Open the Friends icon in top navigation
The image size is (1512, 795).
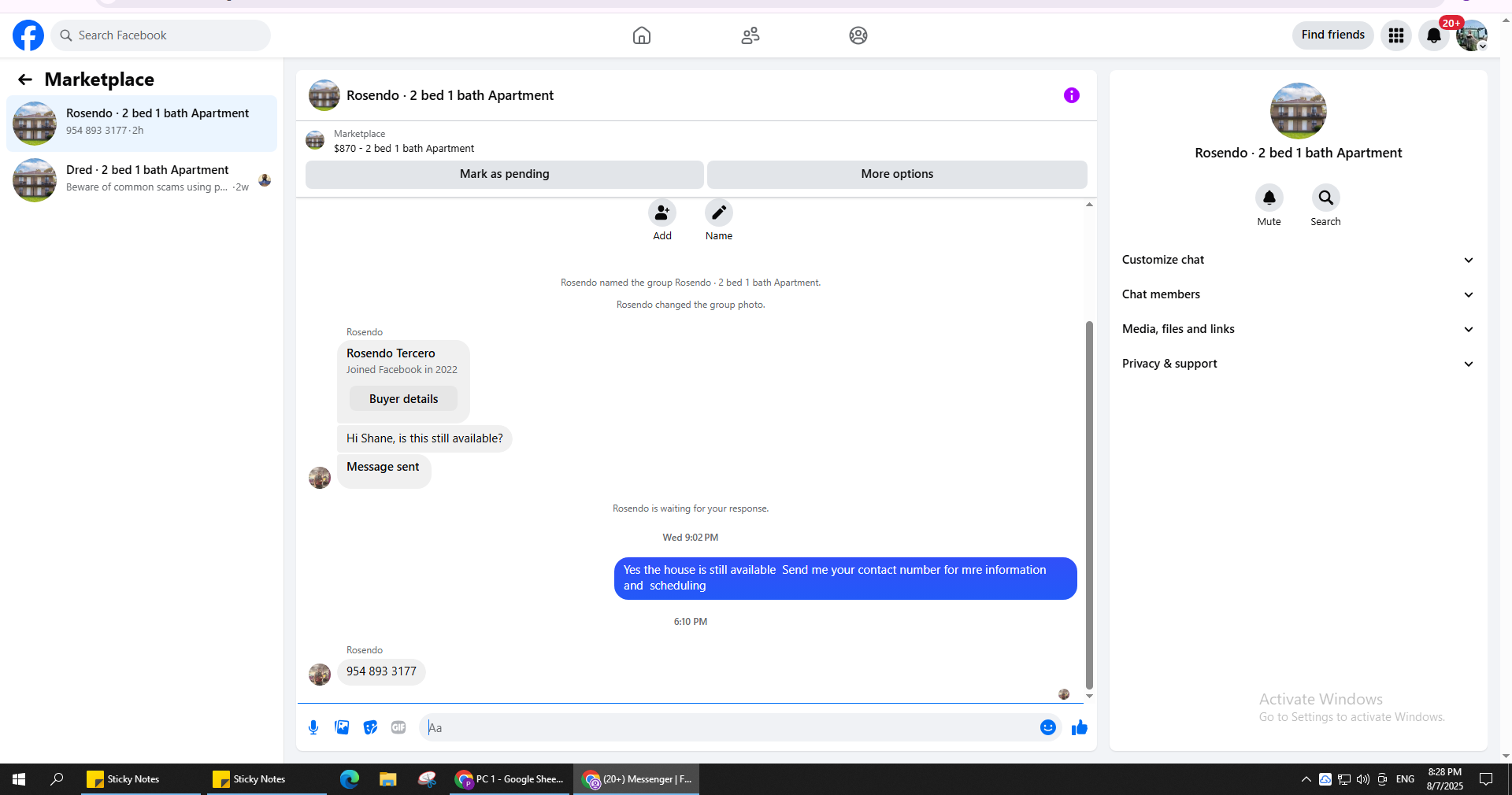coord(750,35)
